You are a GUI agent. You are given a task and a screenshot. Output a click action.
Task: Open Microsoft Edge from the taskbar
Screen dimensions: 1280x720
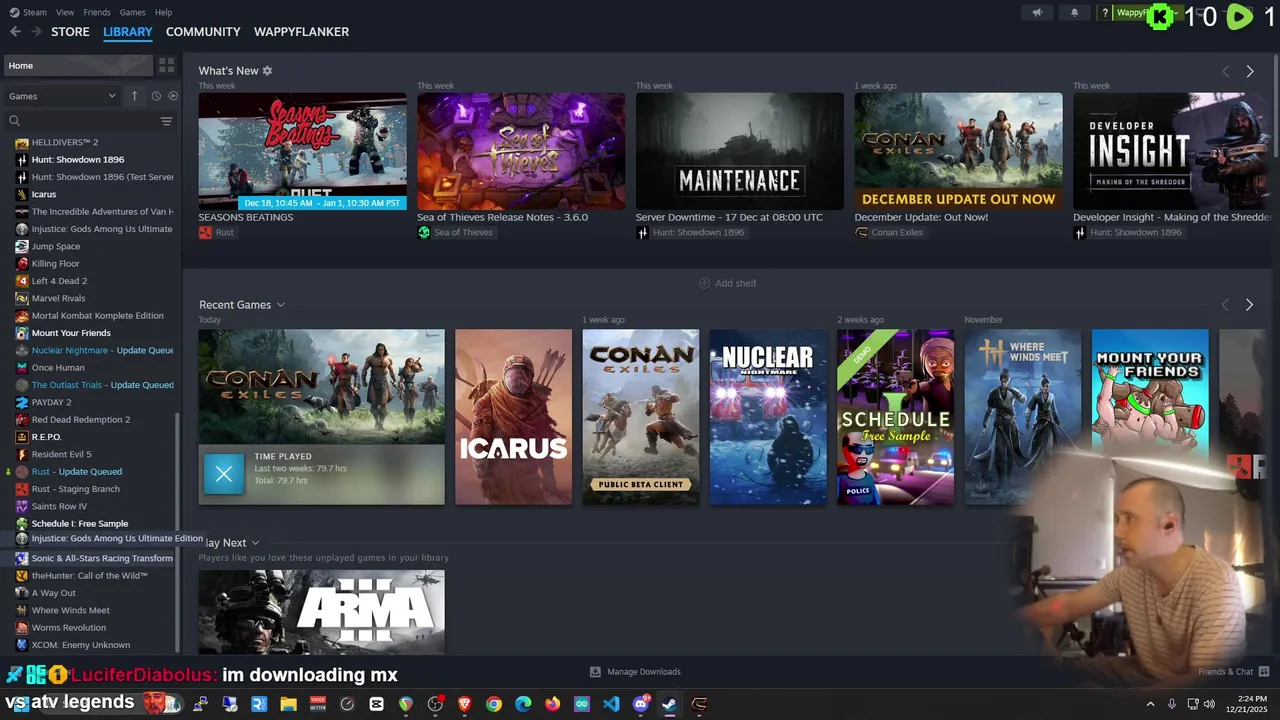[x=523, y=704]
